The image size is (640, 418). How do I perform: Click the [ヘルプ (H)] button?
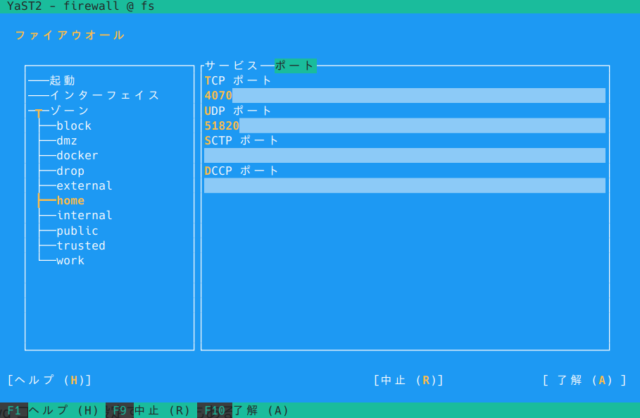coord(49,380)
